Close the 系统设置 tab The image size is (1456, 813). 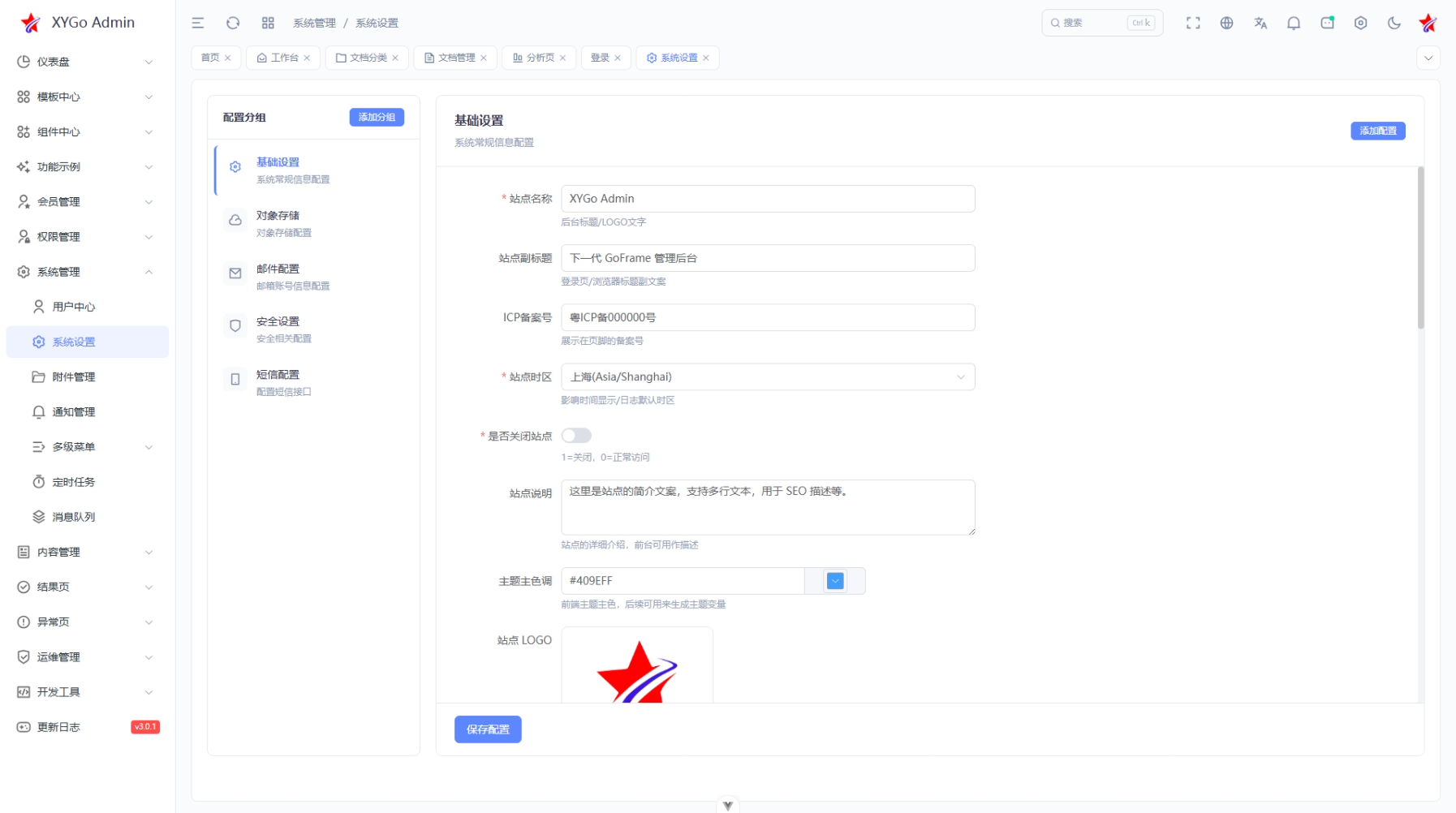pyautogui.click(x=706, y=58)
